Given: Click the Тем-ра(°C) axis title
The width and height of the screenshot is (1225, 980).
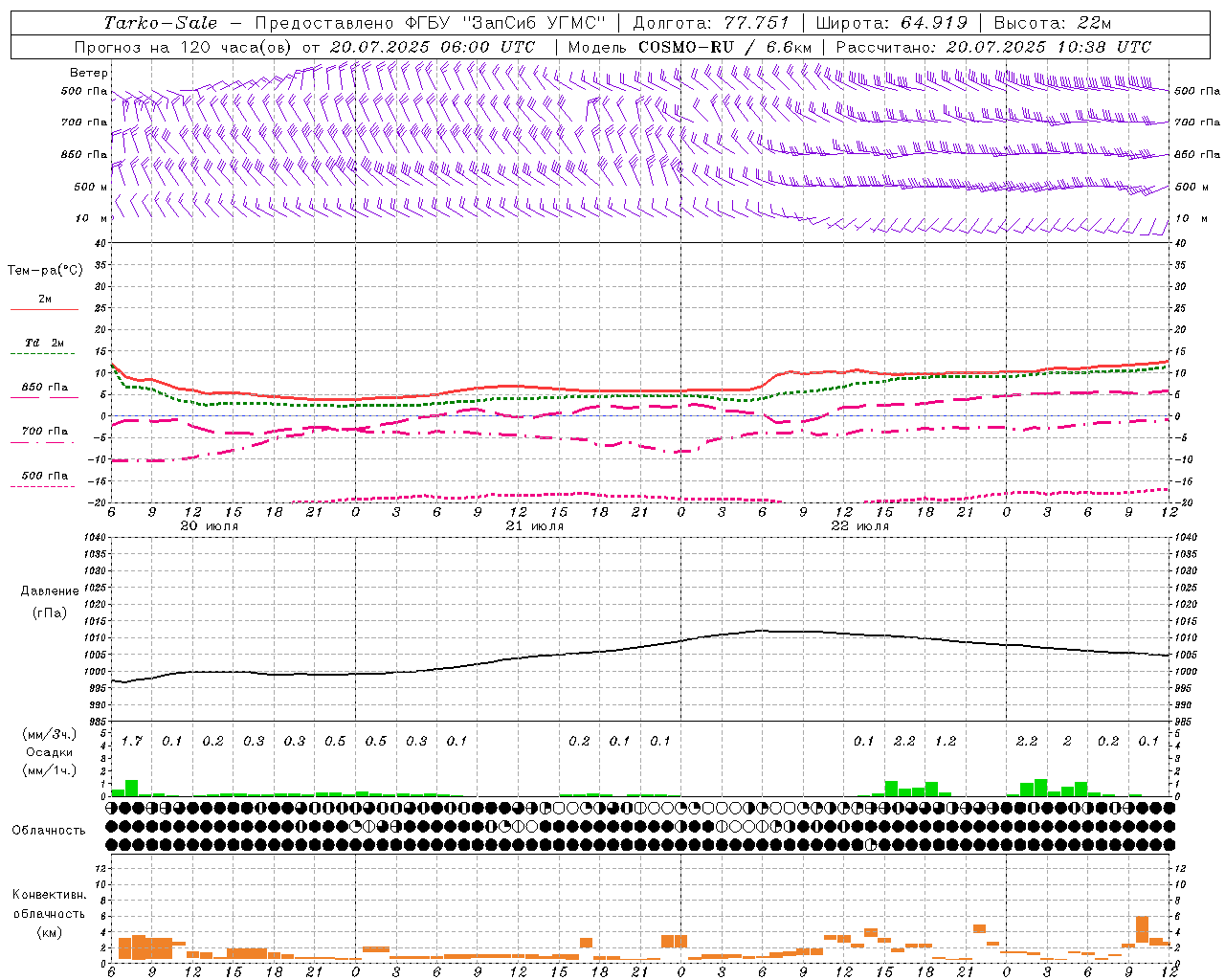Looking at the screenshot, I should (x=45, y=271).
